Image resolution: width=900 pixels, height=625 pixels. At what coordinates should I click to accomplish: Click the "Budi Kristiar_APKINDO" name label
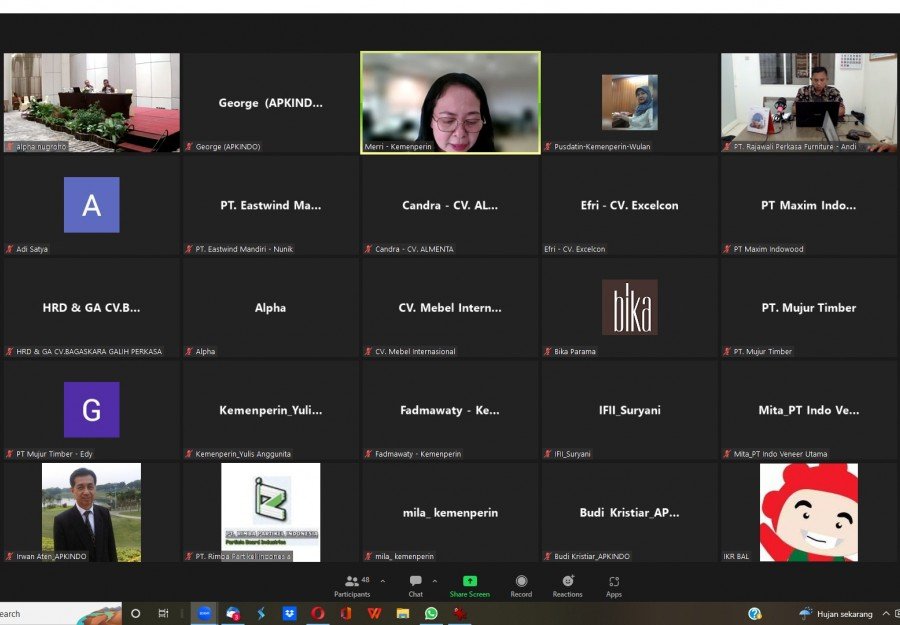(592, 556)
